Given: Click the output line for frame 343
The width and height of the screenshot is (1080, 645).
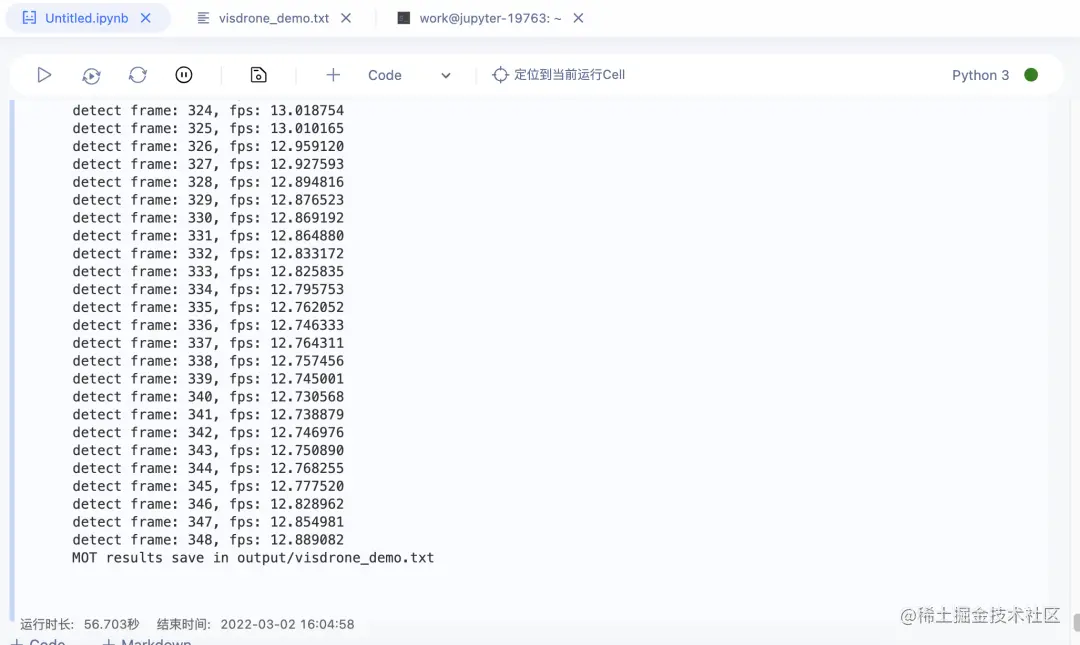Looking at the screenshot, I should pyautogui.click(x=207, y=451).
